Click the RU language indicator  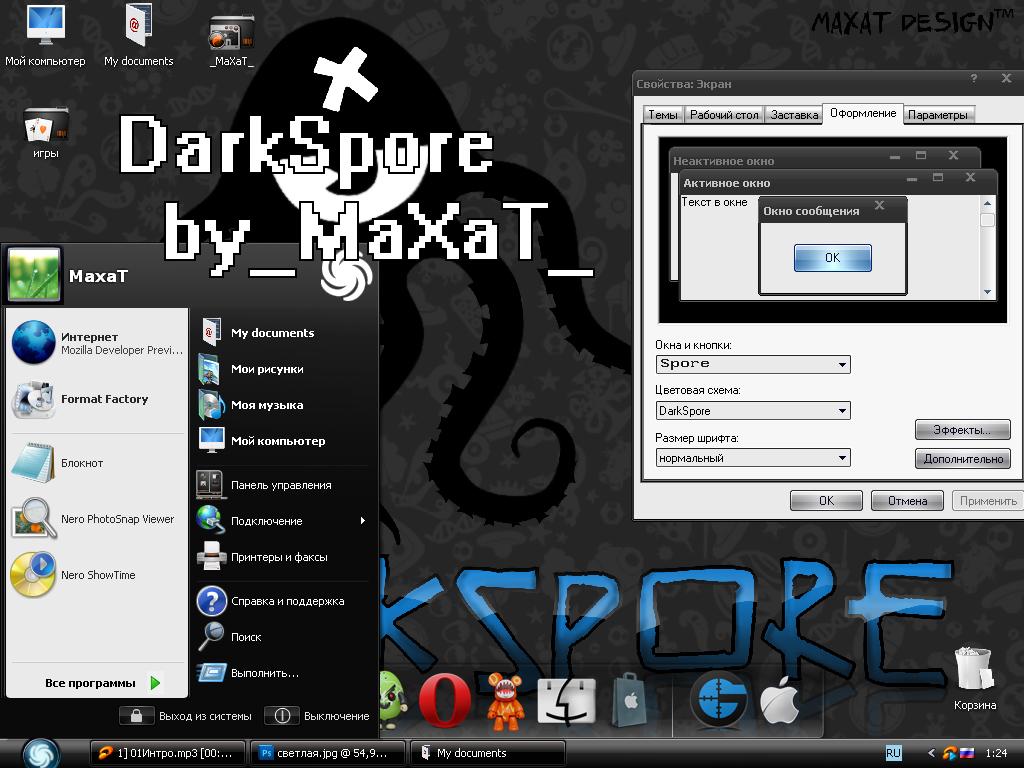tap(893, 753)
